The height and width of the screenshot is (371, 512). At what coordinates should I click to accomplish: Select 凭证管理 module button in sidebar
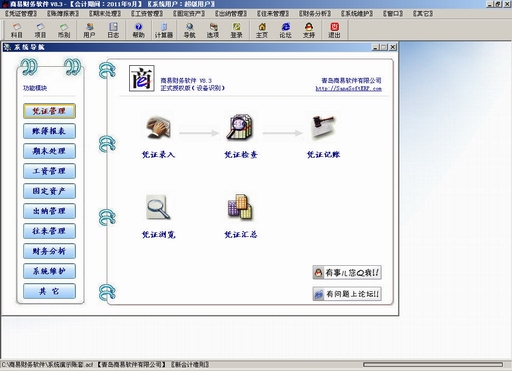coord(49,111)
